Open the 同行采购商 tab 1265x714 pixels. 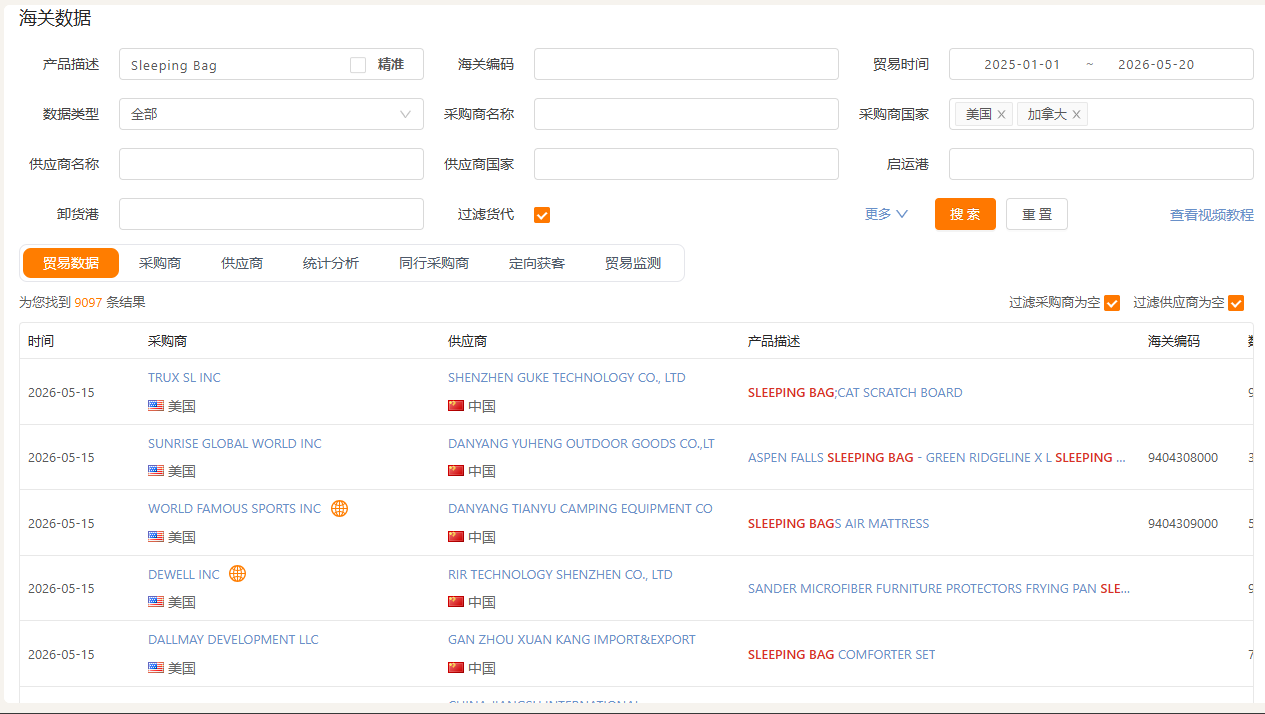point(434,263)
